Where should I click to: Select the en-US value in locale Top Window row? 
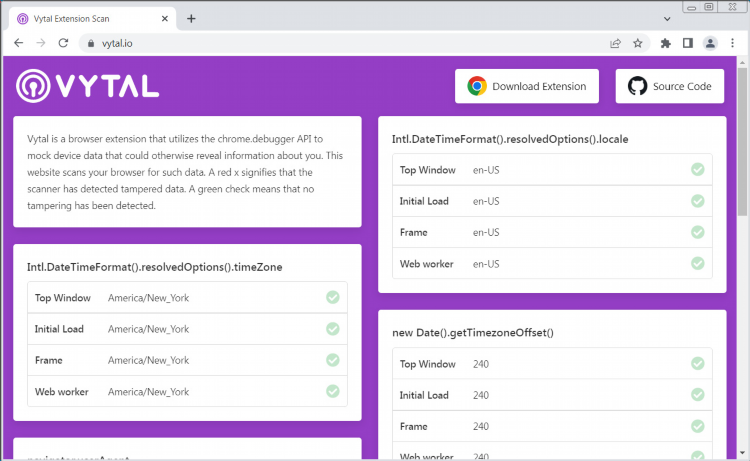pyautogui.click(x=486, y=170)
